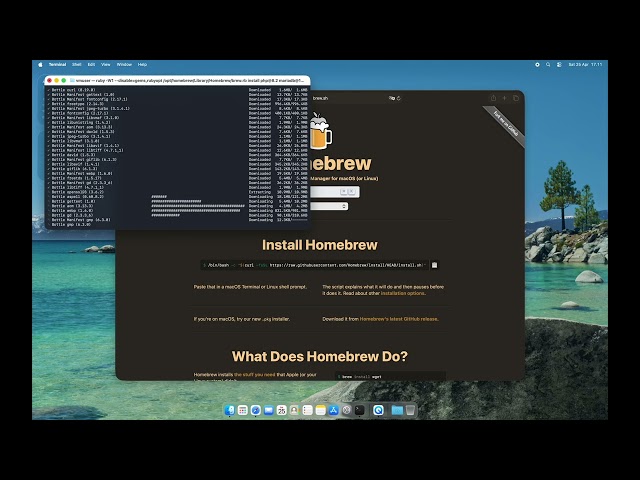Click the Fork me on GitHub ribbon
The height and width of the screenshot is (480, 640).
tap(505, 124)
